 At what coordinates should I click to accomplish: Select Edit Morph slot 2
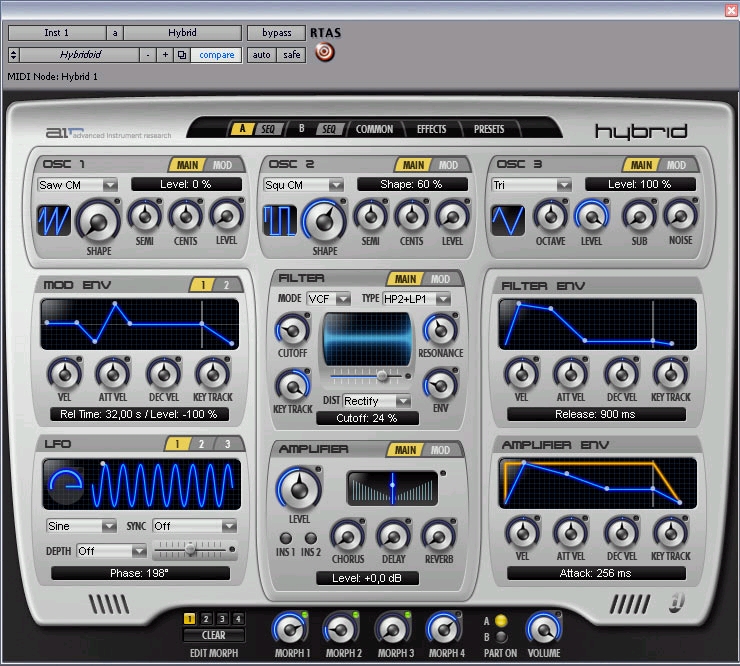coord(206,618)
